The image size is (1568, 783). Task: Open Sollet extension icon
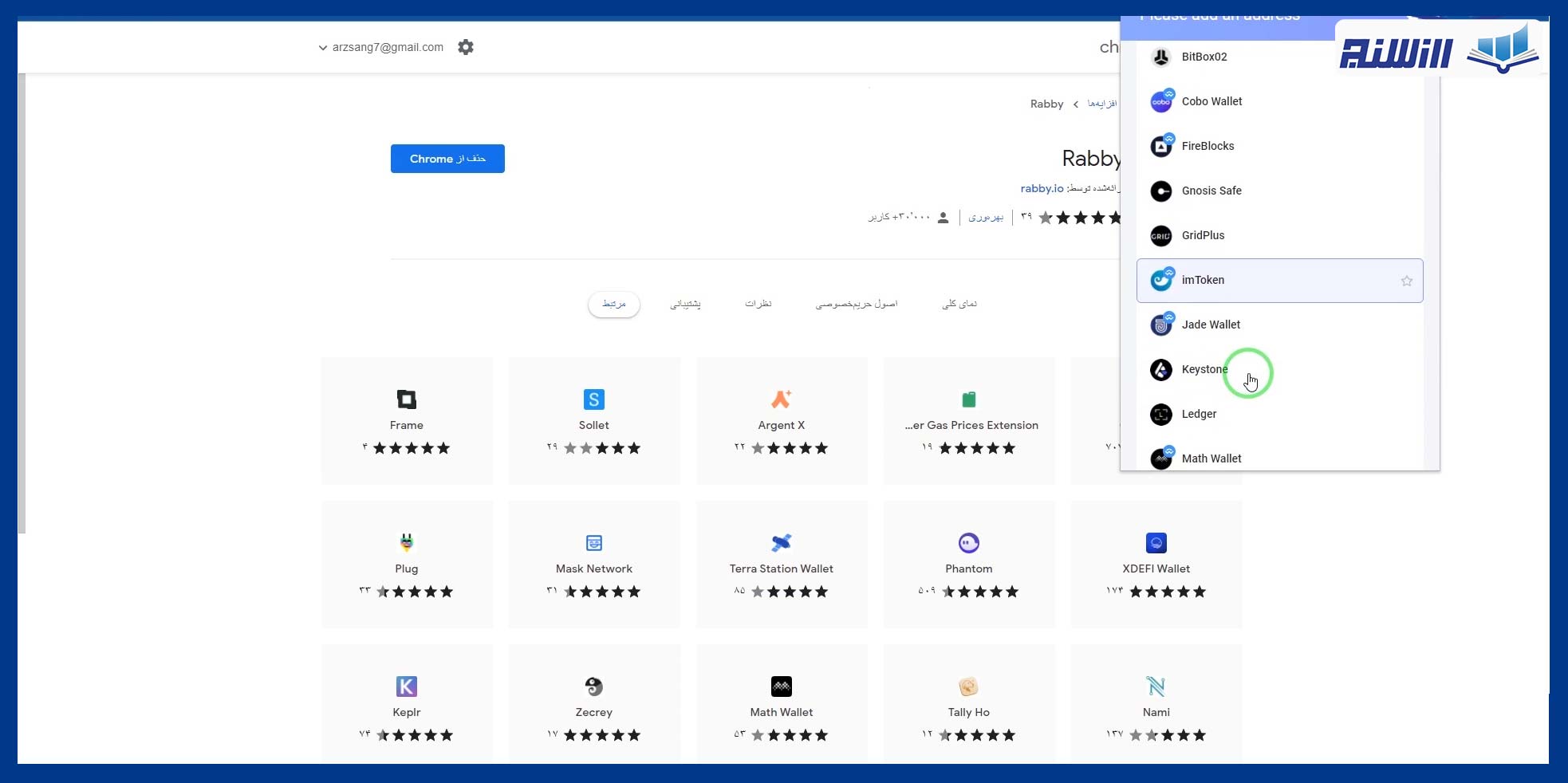pyautogui.click(x=594, y=399)
